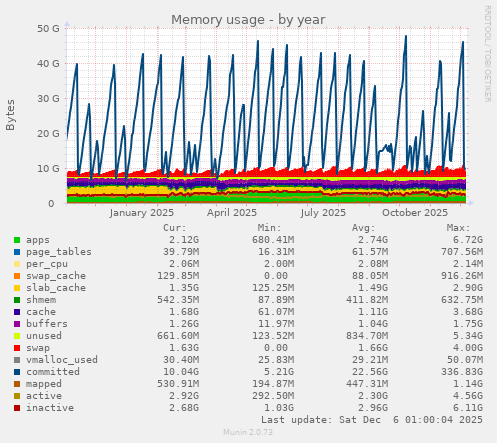Click the 'mapped' legend label
Viewport: 497px width, 443px height.
coord(44,384)
